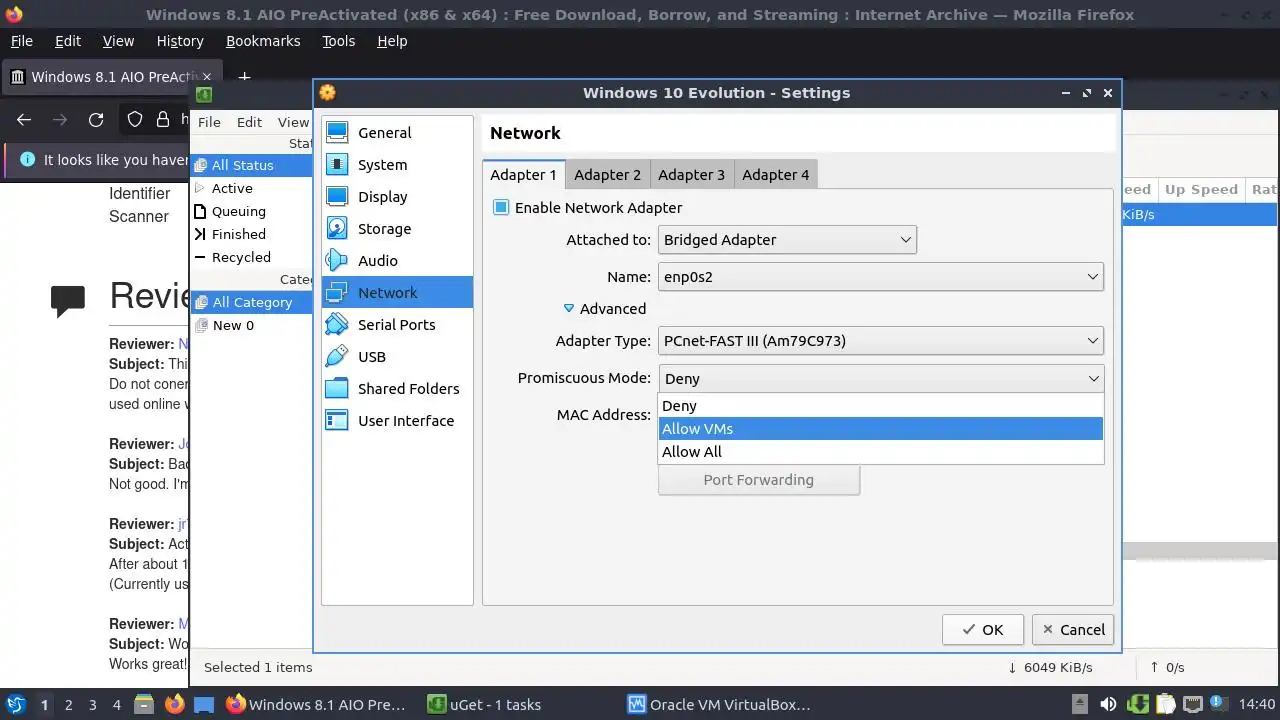Open the Attached to dropdown

[x=787, y=240]
